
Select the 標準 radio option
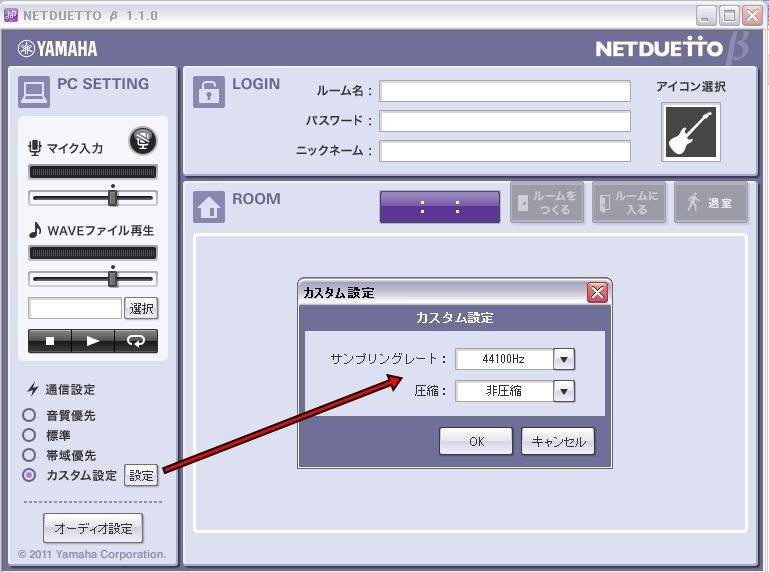pos(29,435)
